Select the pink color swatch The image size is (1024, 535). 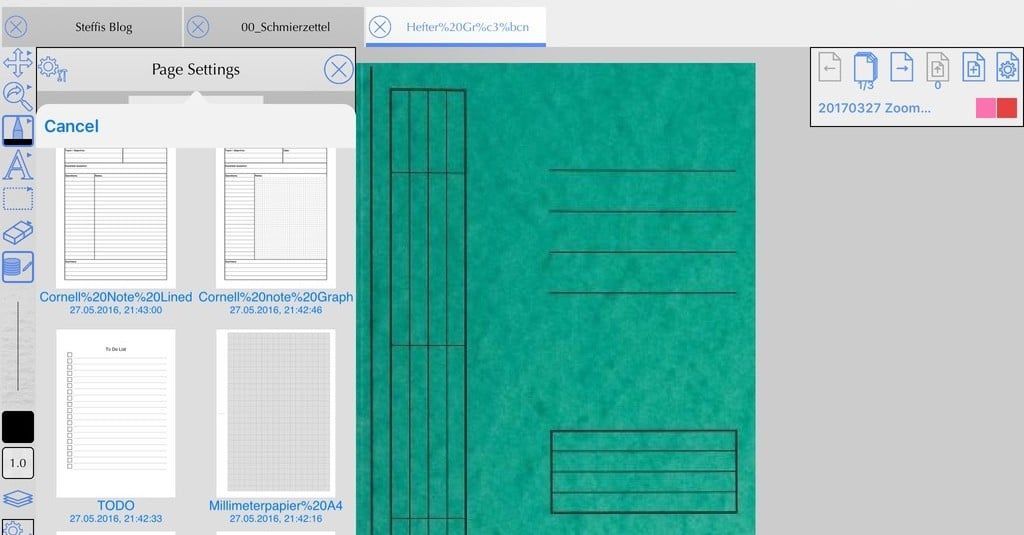click(x=986, y=108)
